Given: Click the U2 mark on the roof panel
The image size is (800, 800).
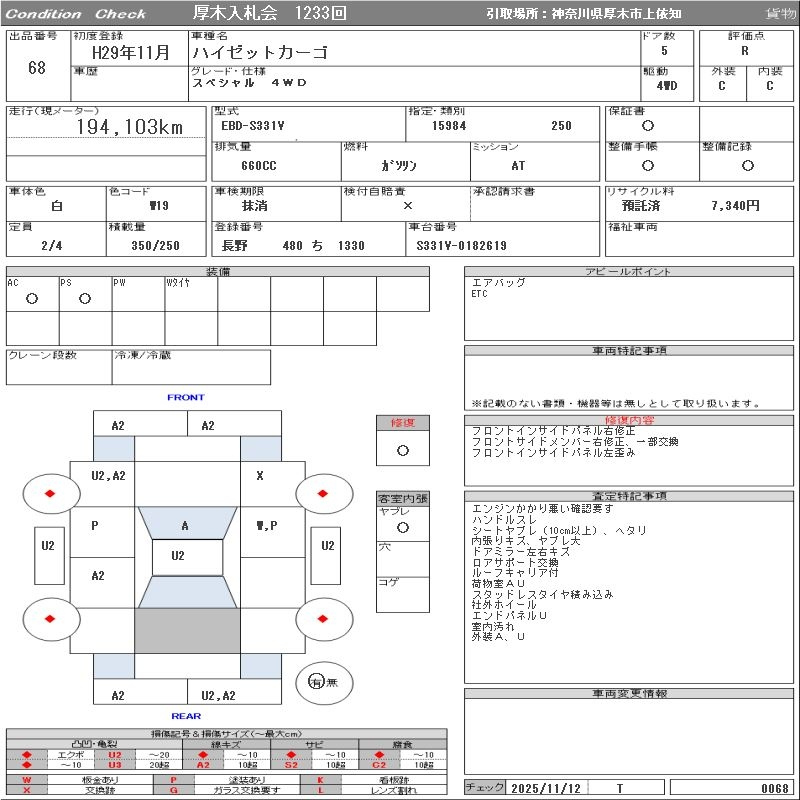Looking at the screenshot, I should pos(178,556).
